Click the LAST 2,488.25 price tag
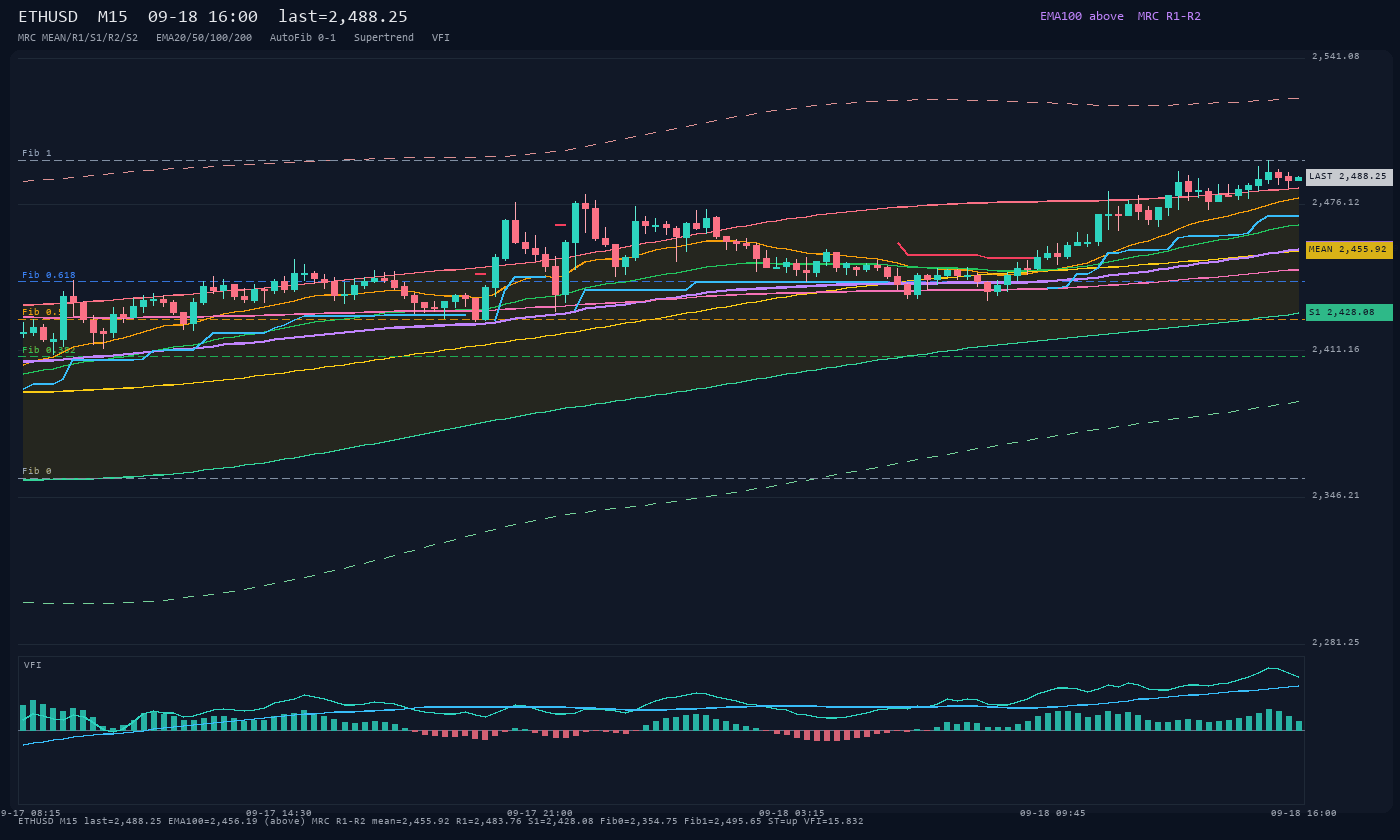The height and width of the screenshot is (840, 1400). tap(1349, 177)
